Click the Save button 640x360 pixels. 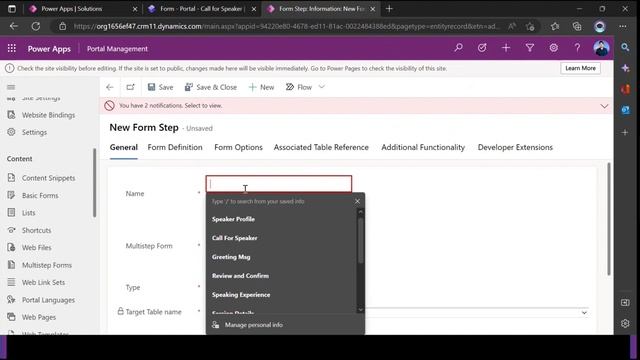(160, 87)
